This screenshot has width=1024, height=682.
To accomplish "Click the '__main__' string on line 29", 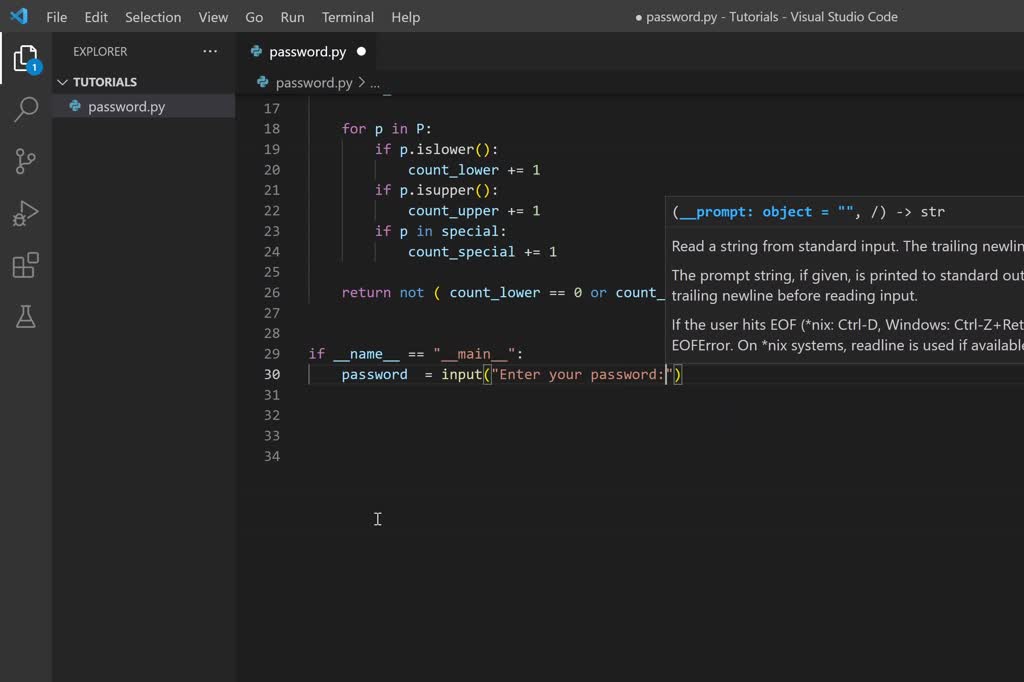I will [x=474, y=354].
